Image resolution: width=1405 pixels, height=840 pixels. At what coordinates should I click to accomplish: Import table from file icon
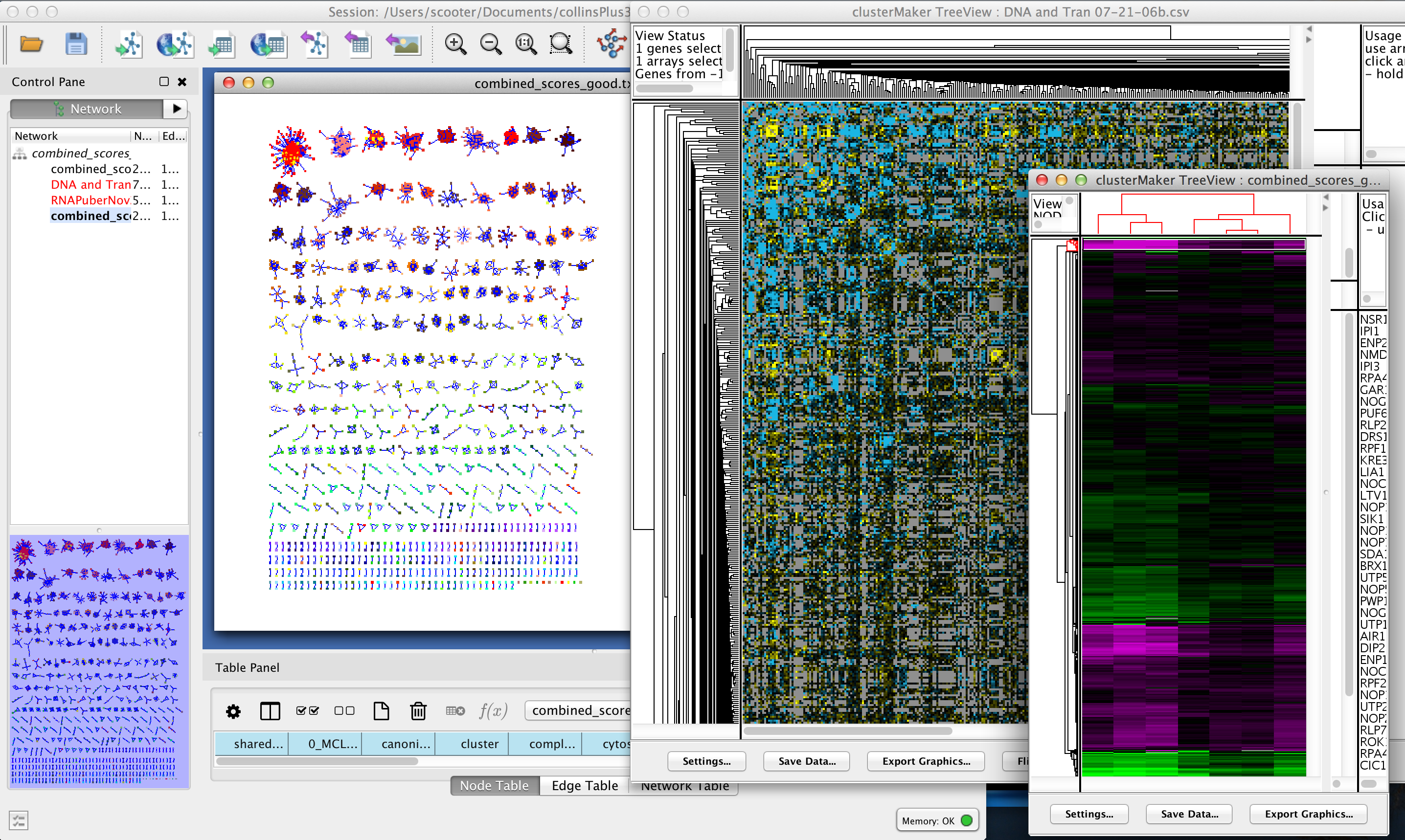pos(222,44)
